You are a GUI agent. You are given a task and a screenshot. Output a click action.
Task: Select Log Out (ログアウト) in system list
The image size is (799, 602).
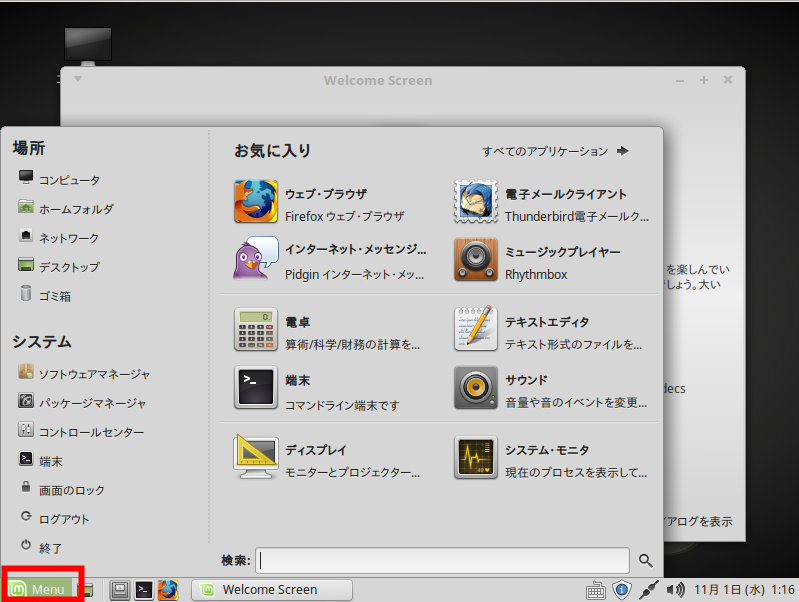[63, 519]
